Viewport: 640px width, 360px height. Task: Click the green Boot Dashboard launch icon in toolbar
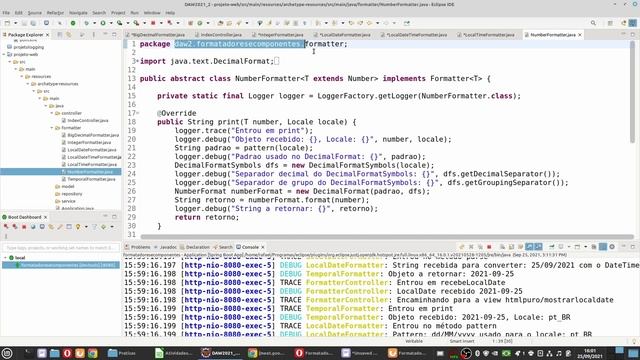(73, 23)
